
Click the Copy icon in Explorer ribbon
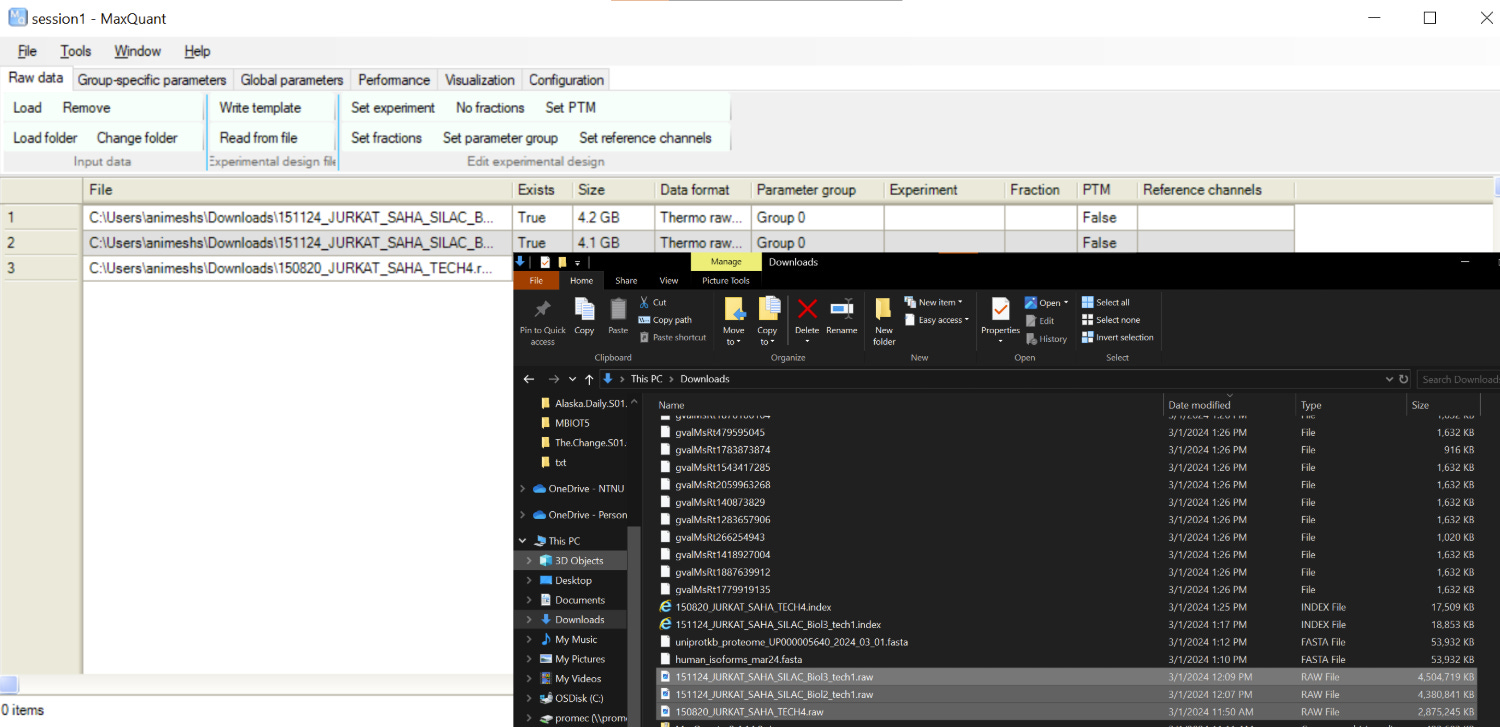tap(585, 309)
